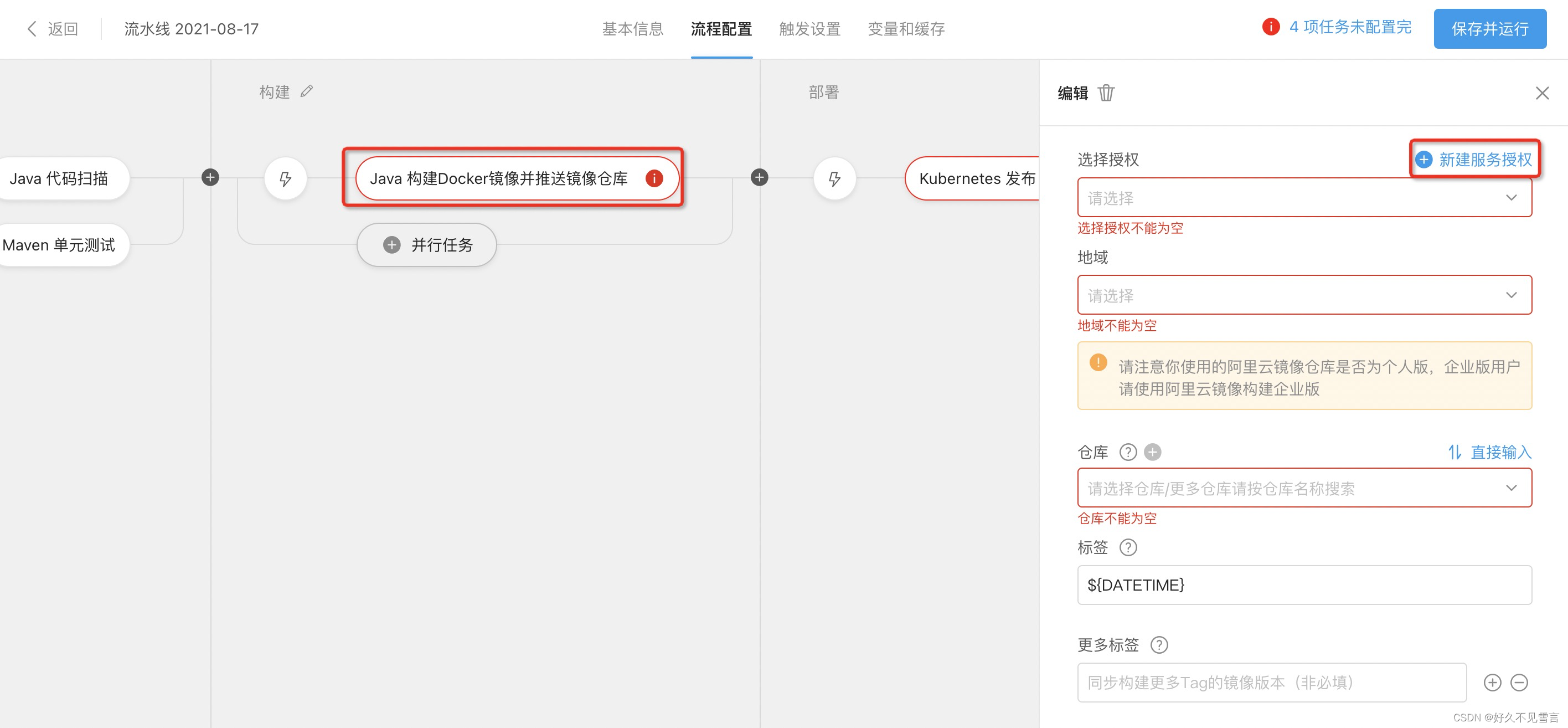Close the 编辑 panel
Screen dimensions: 1568x728
[x=1542, y=93]
